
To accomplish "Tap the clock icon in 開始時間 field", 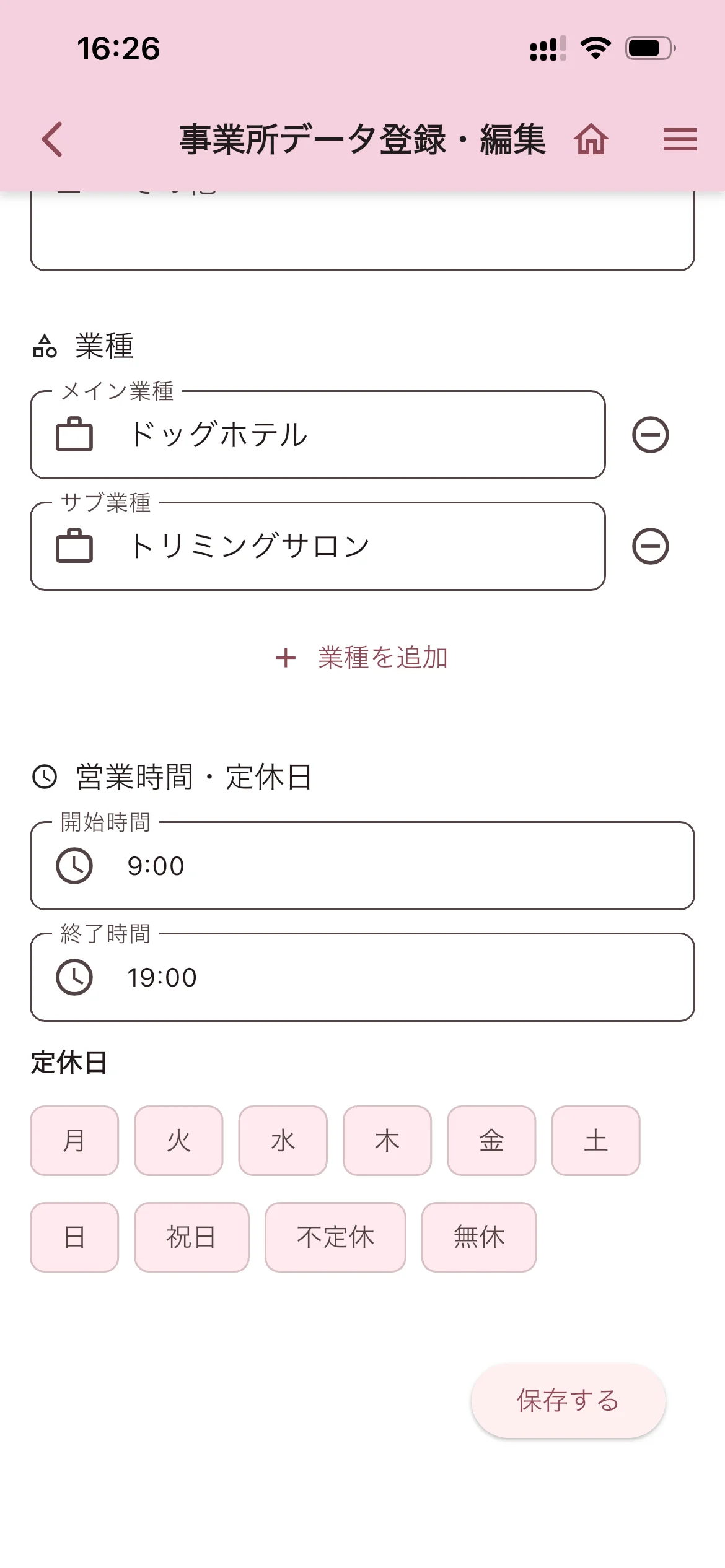I will pos(74,866).
